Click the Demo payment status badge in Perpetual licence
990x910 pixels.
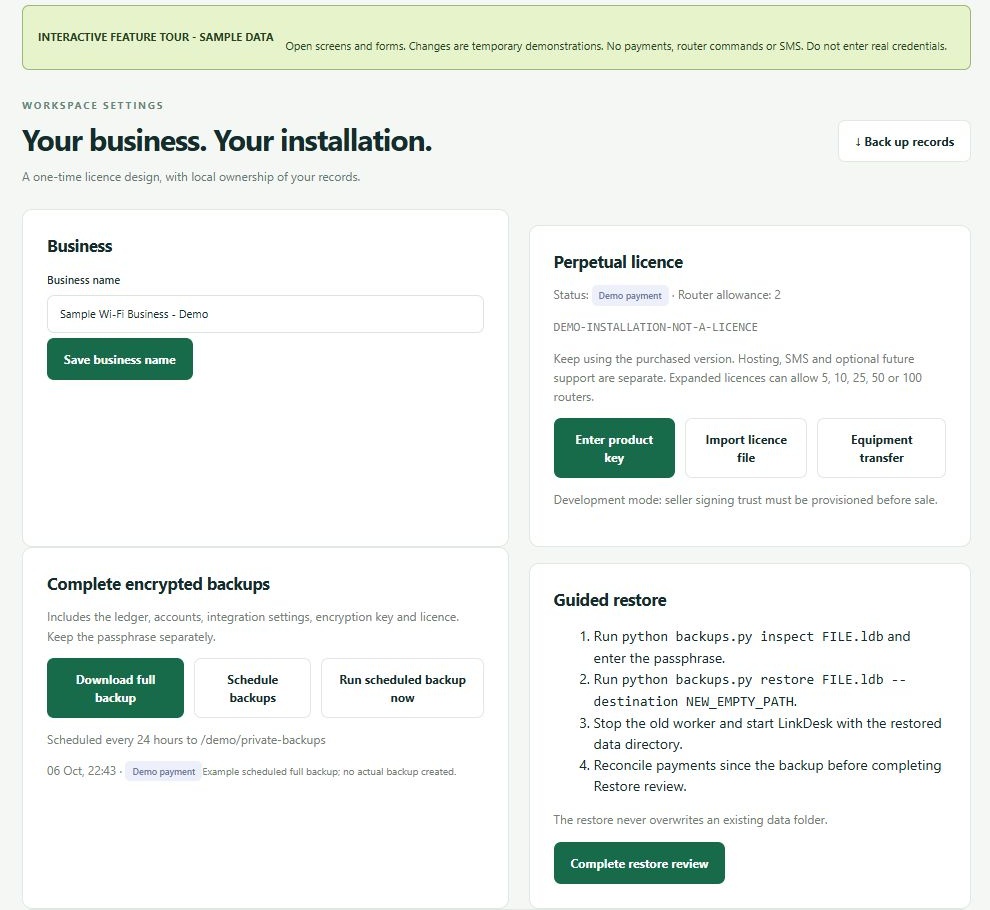(630, 296)
